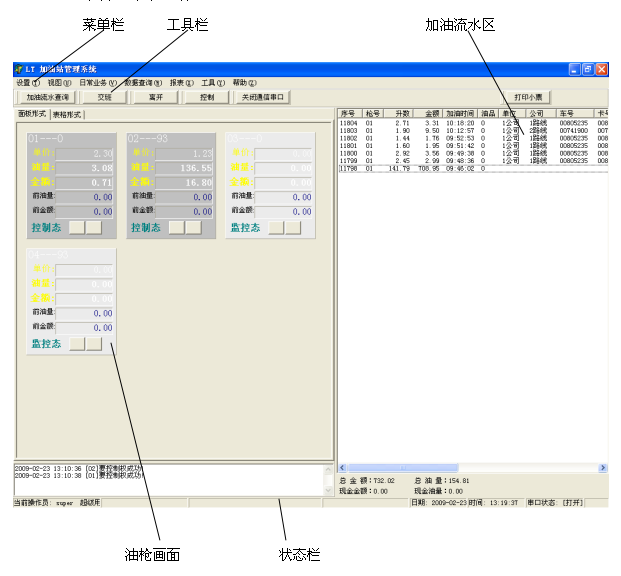Viewport: 621px width, 576px height.
Task: Click the LT app icon in title bar
Action: pos(19,69)
